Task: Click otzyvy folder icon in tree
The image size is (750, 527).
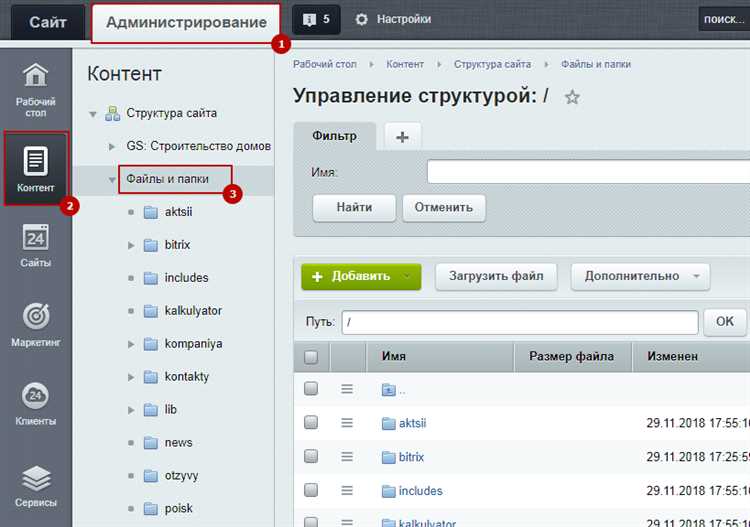Action: click(151, 476)
